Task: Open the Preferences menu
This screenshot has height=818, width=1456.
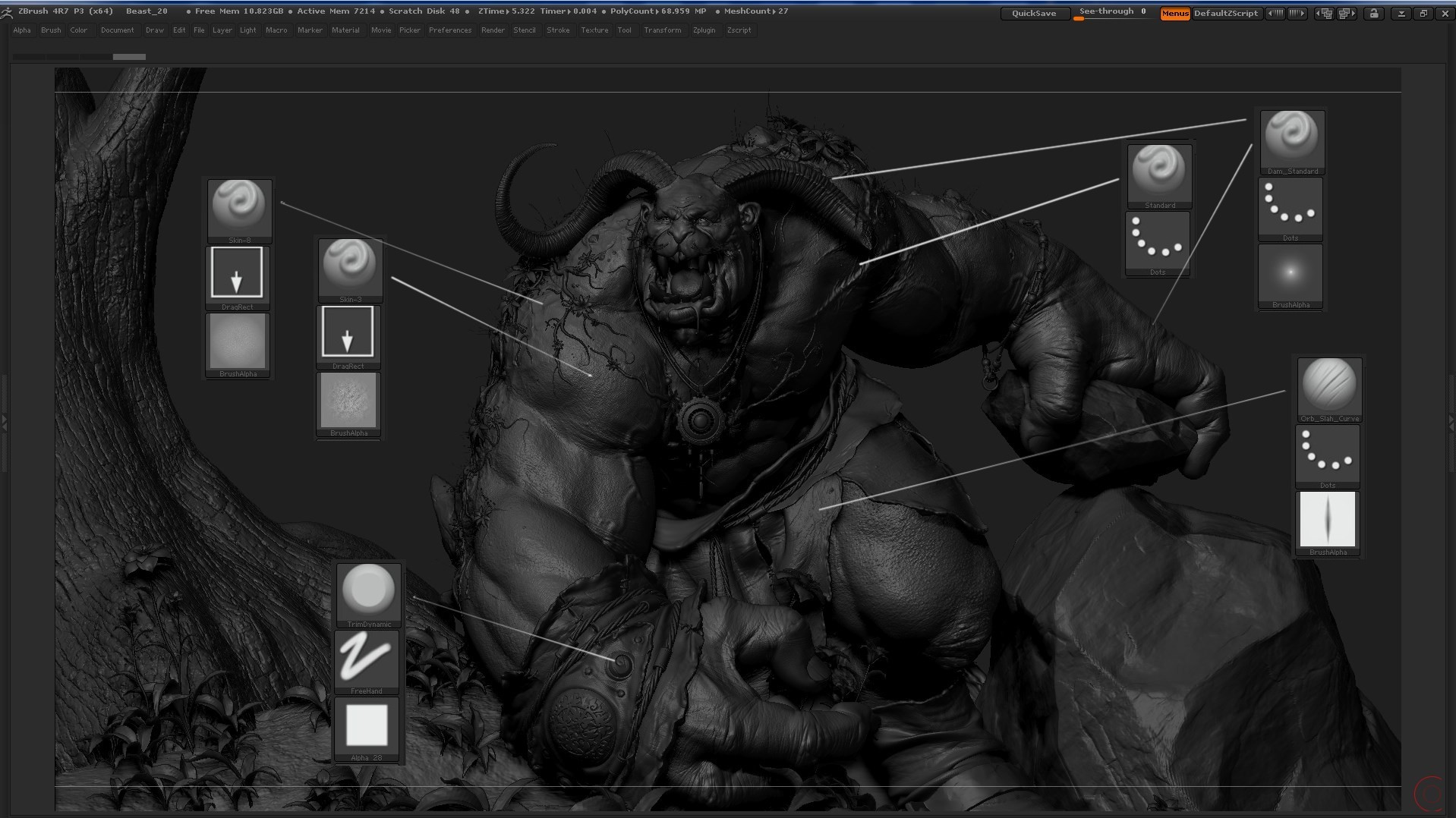Action: [x=450, y=30]
